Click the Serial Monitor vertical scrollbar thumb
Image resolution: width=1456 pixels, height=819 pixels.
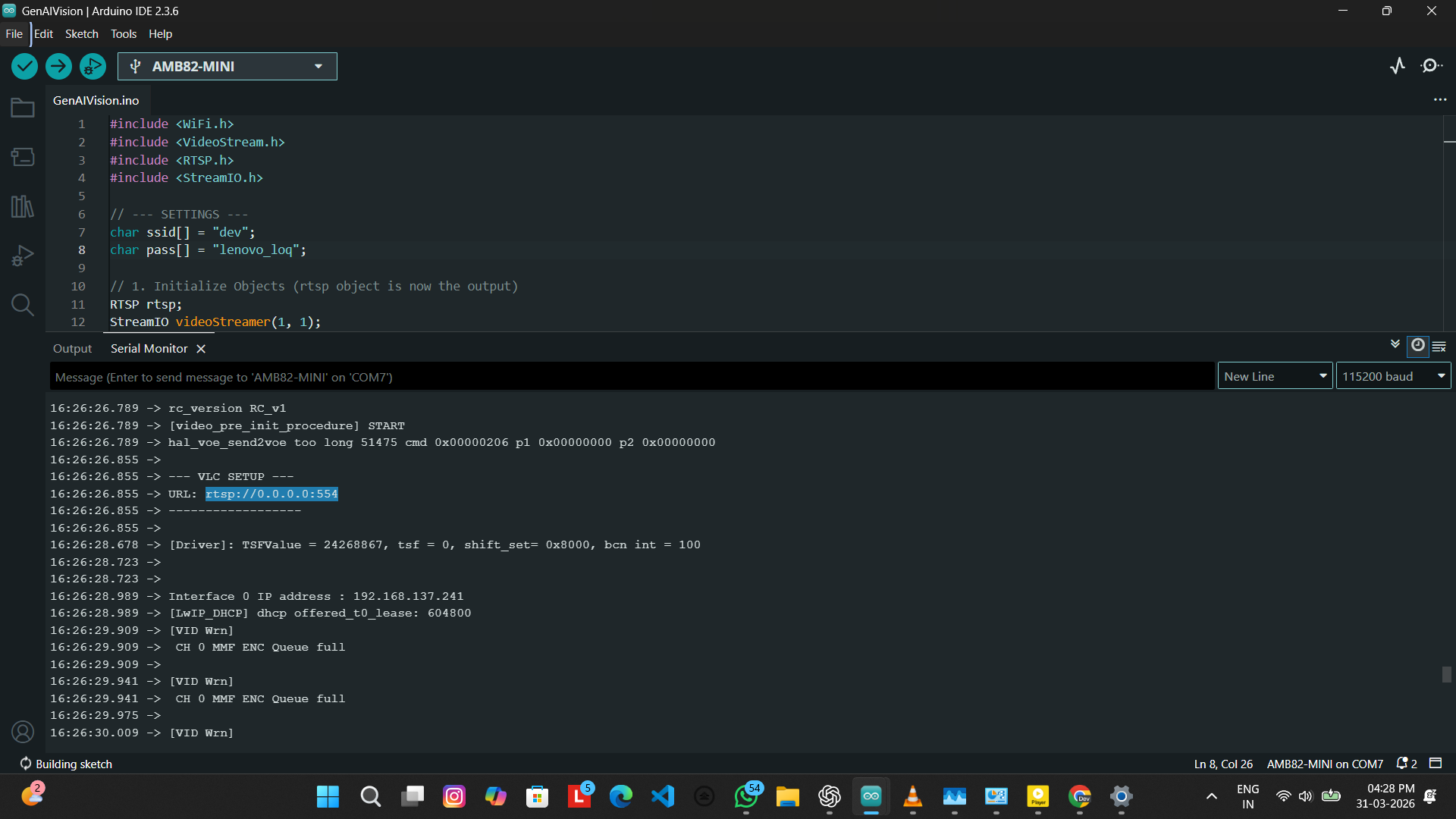pos(1447,674)
